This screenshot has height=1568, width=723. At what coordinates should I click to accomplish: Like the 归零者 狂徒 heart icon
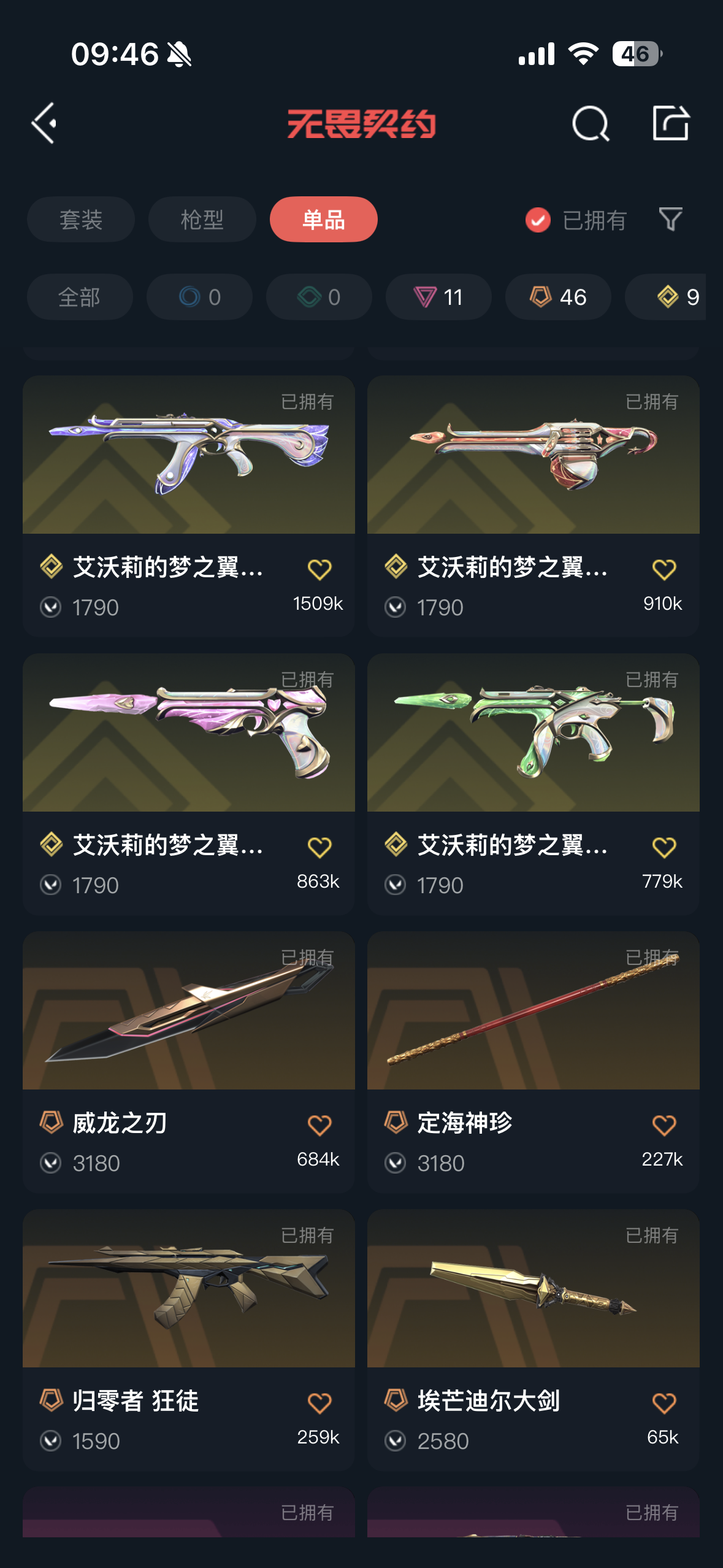click(x=319, y=1403)
